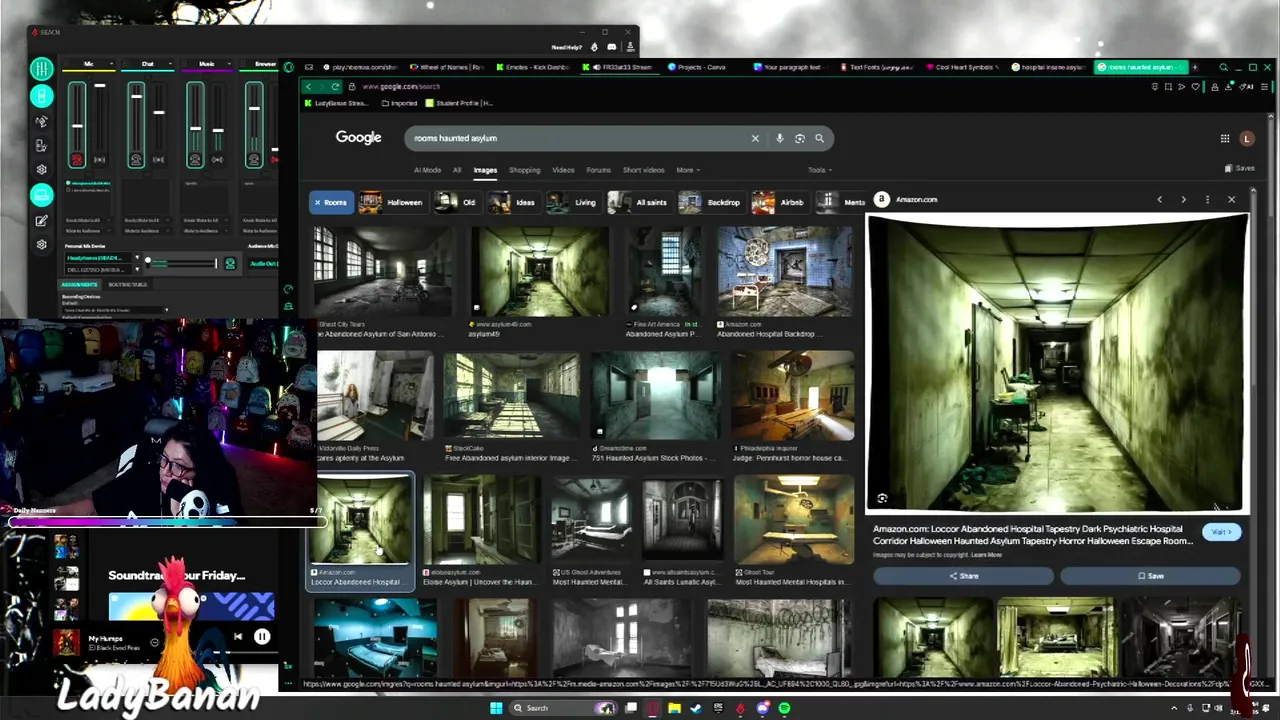Toggle Chat channel headphone mute button
1280x720 pixels.
[x=136, y=160]
